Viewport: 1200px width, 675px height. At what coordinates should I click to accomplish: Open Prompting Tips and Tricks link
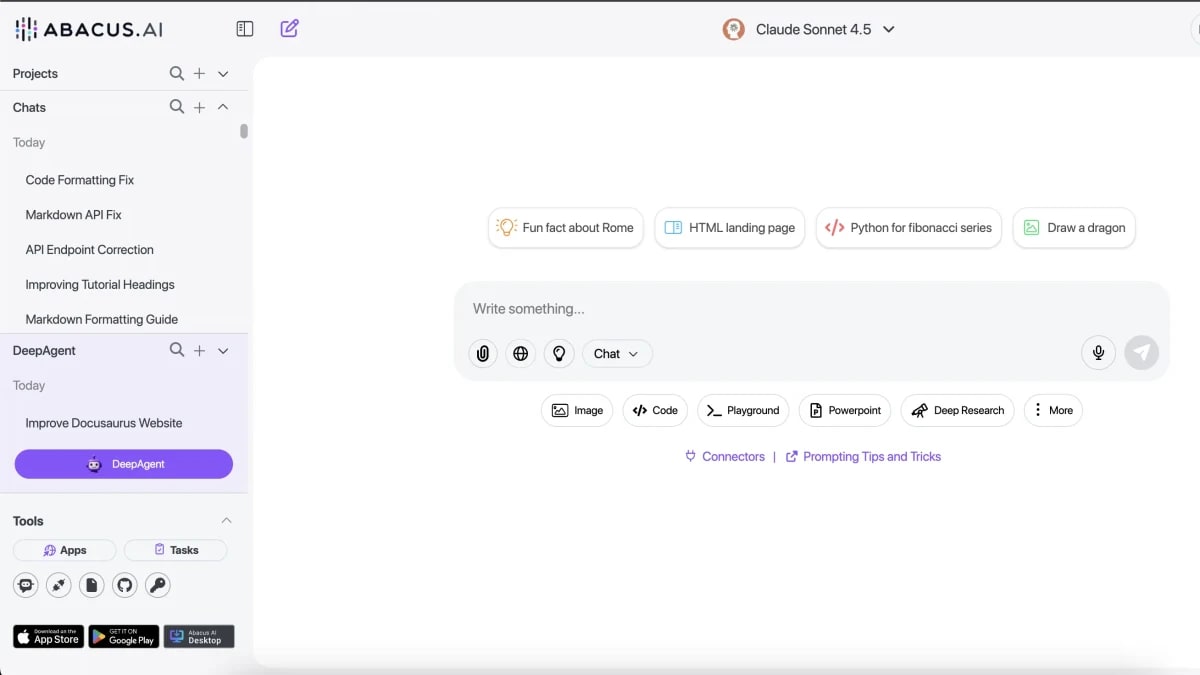click(864, 456)
